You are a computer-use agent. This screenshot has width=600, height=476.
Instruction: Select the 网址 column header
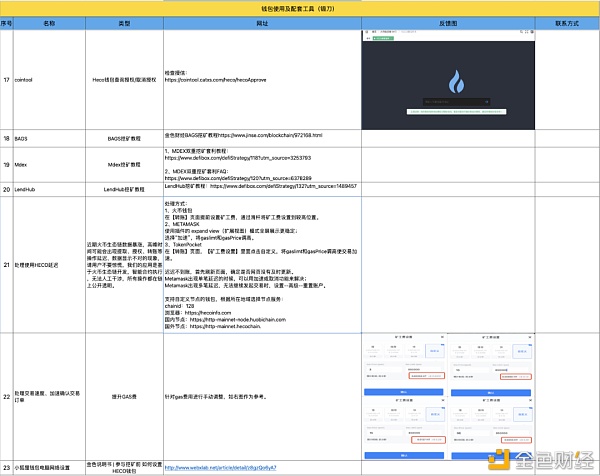point(262,23)
